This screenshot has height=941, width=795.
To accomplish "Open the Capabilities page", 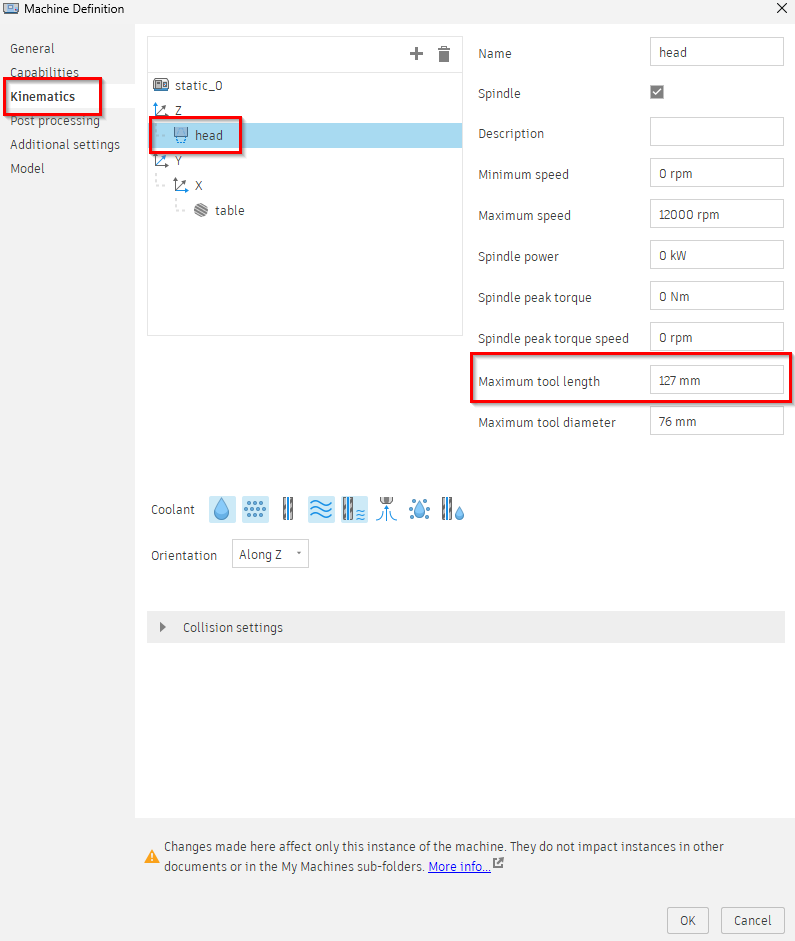I will click(x=44, y=73).
